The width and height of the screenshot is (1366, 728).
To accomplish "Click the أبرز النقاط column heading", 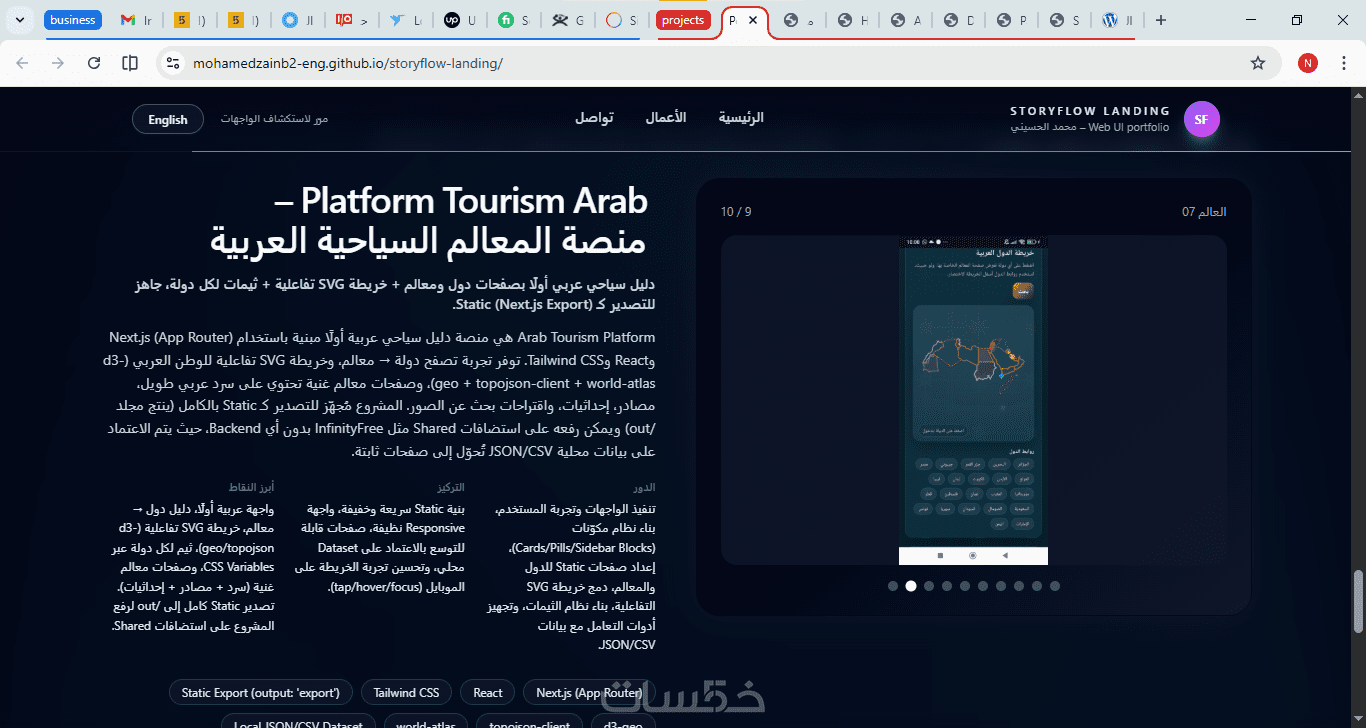I will point(250,487).
